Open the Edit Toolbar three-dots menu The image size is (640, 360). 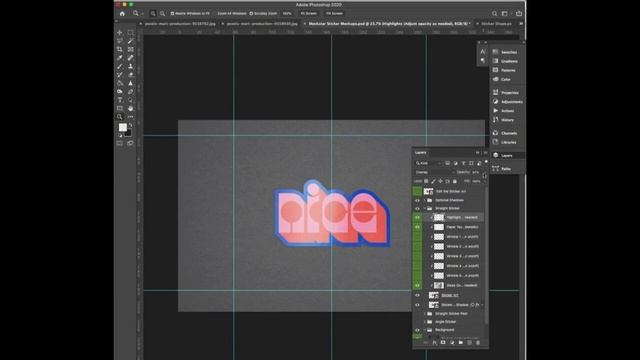(131, 117)
